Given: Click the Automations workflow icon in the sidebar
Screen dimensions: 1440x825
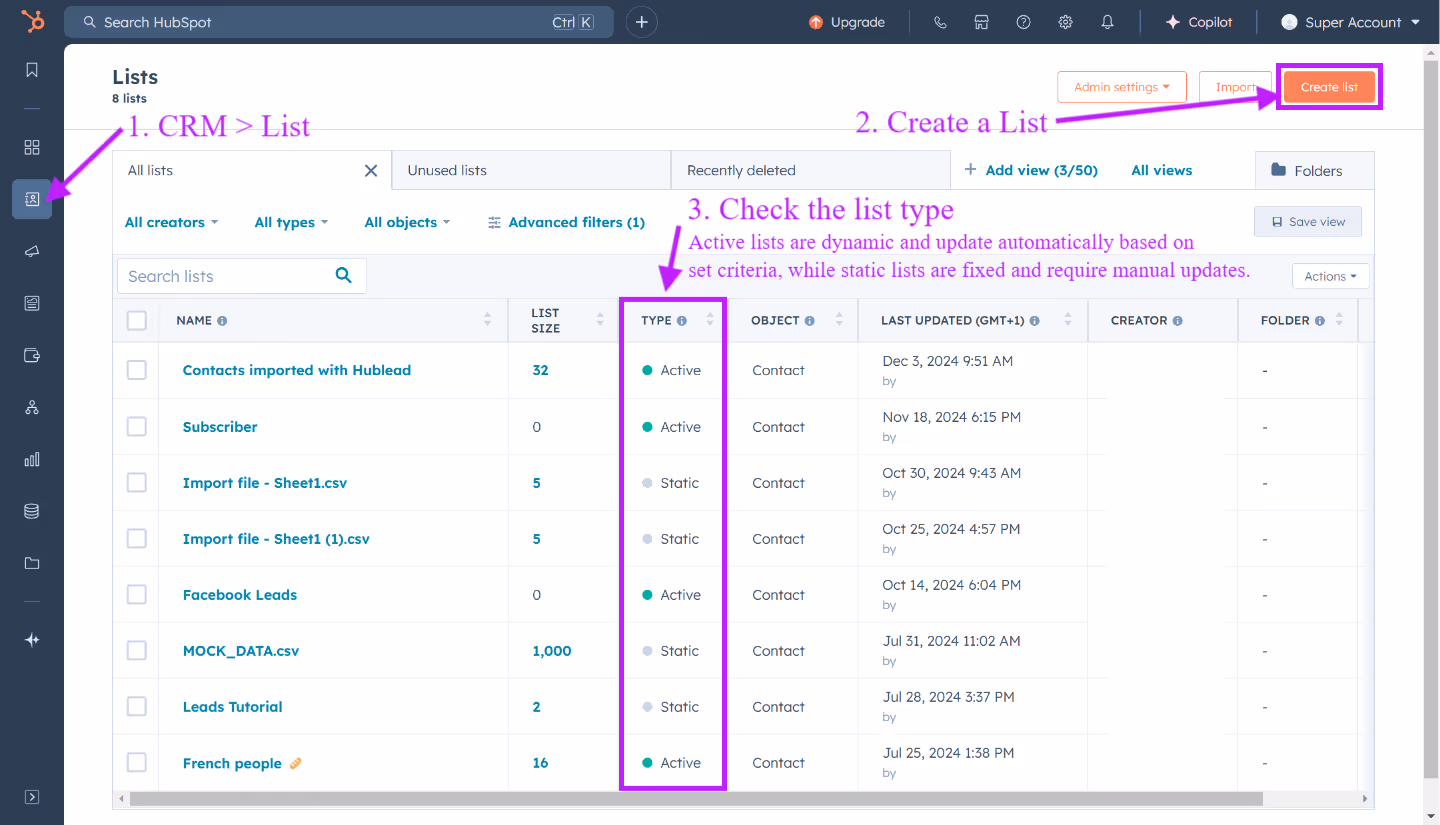Looking at the screenshot, I should click(31, 407).
